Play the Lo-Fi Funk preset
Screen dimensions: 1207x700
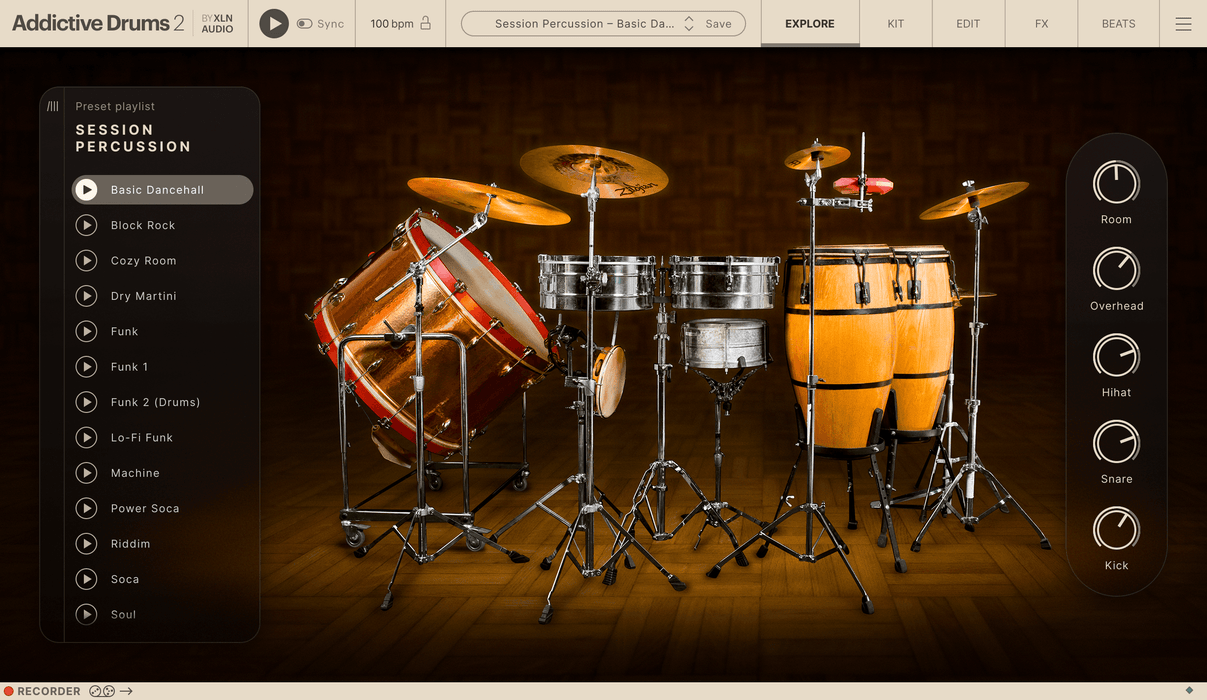coord(87,438)
